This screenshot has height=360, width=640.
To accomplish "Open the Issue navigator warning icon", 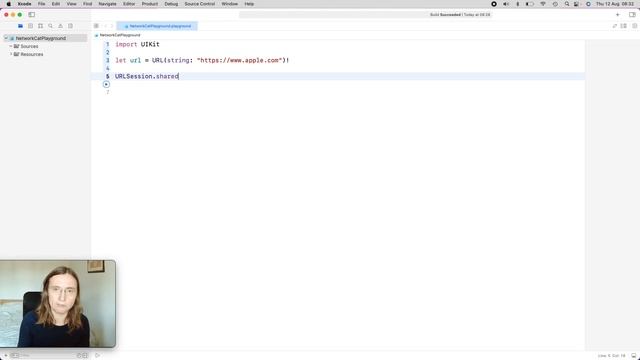I will [x=60, y=26].
